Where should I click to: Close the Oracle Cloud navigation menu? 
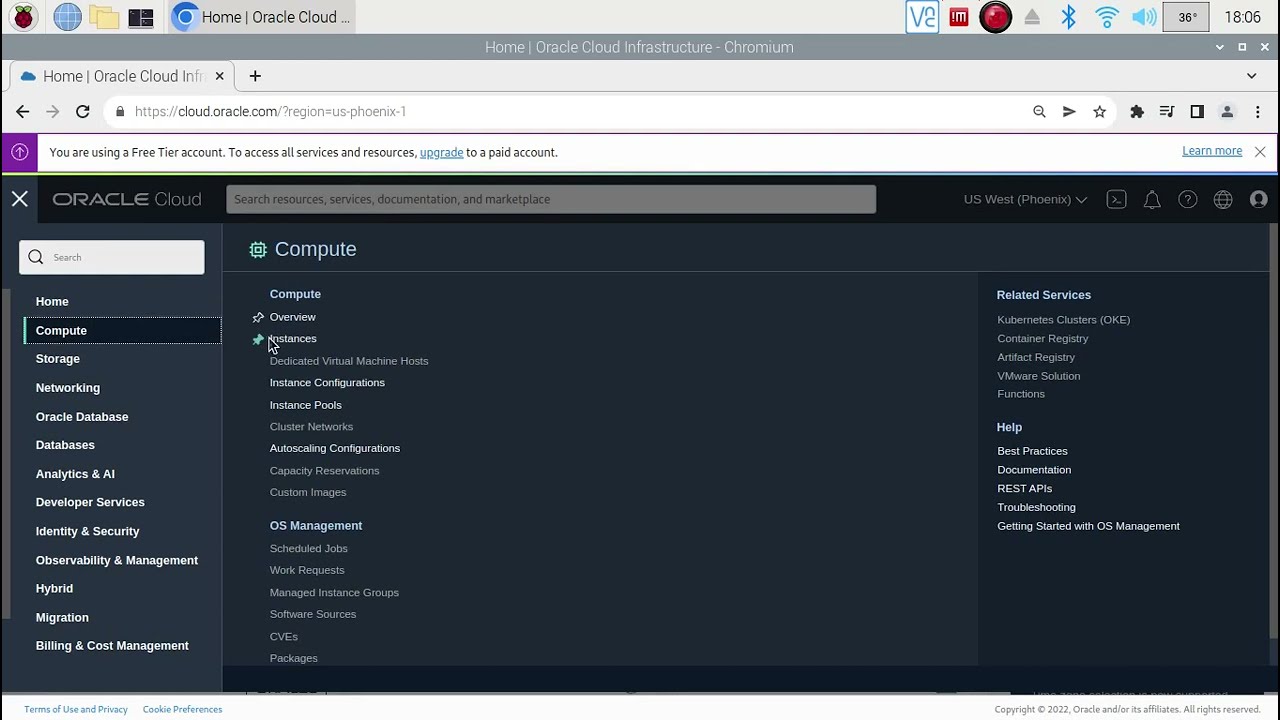pos(20,199)
